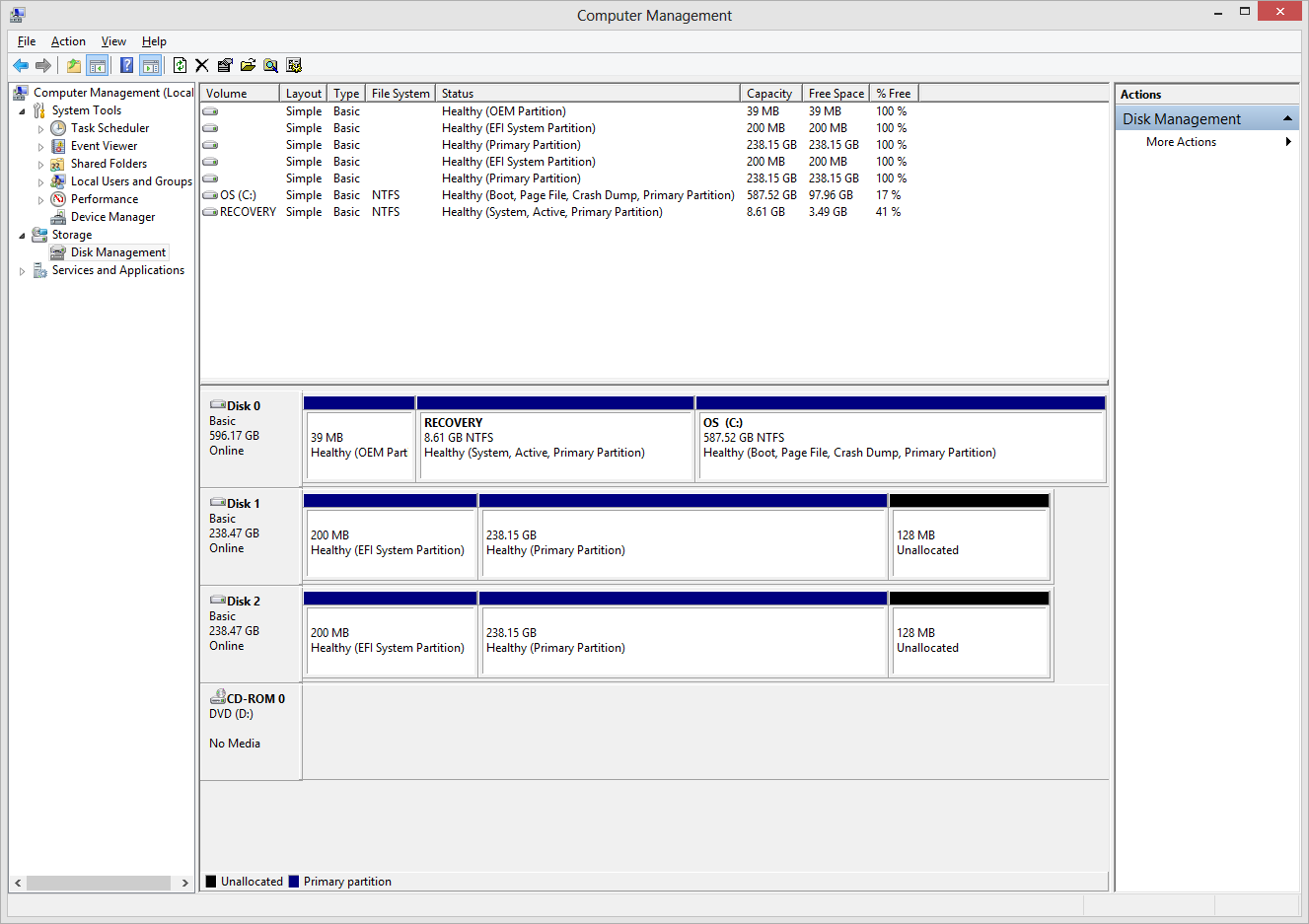Toggle the Show/Hide Action Pane button
The height and width of the screenshot is (924, 1309).
pos(150,65)
